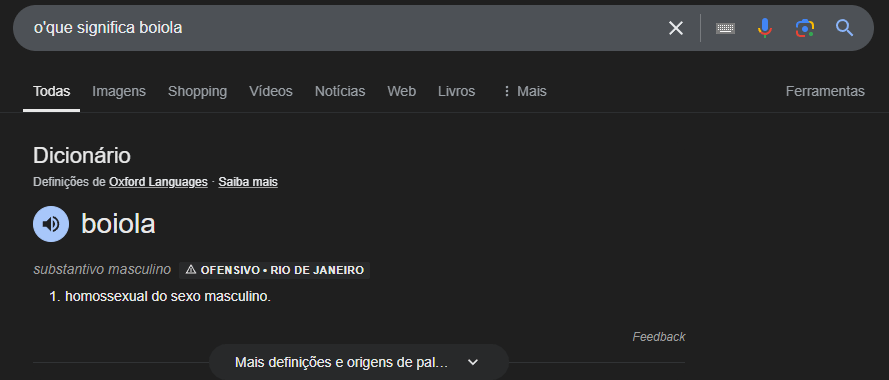The height and width of the screenshot is (380, 889).
Task: Clear the search box with the X icon
Action: coord(675,28)
